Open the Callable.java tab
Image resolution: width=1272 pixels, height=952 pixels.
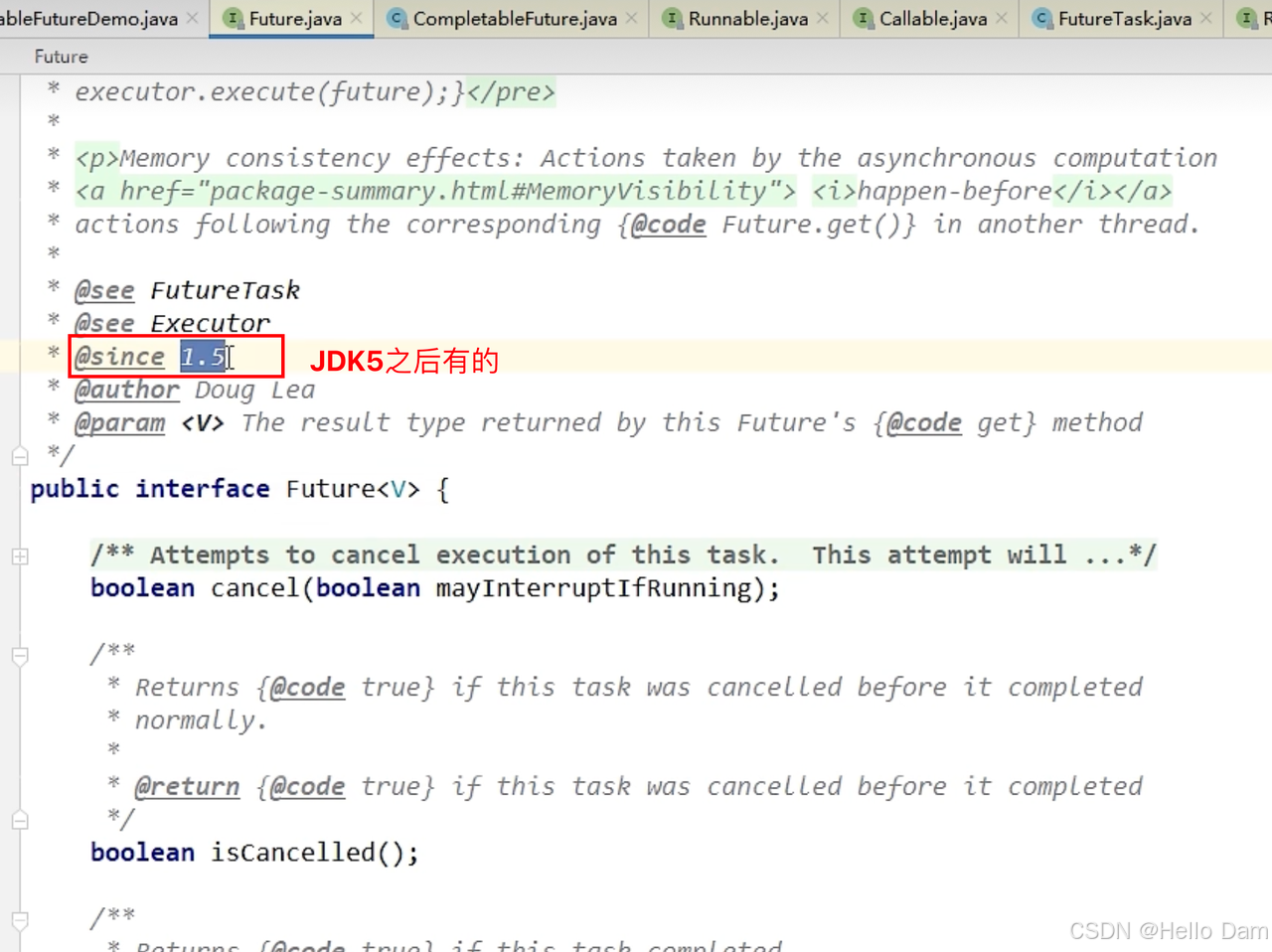pos(929,19)
